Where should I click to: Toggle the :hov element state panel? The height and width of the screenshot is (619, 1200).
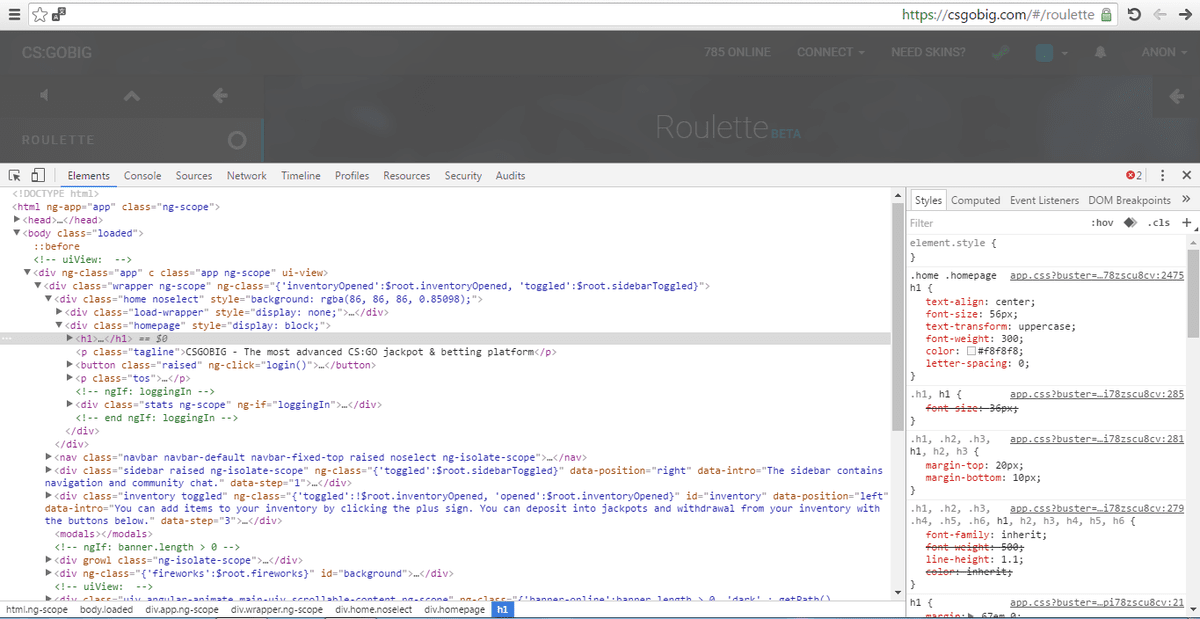(1102, 223)
